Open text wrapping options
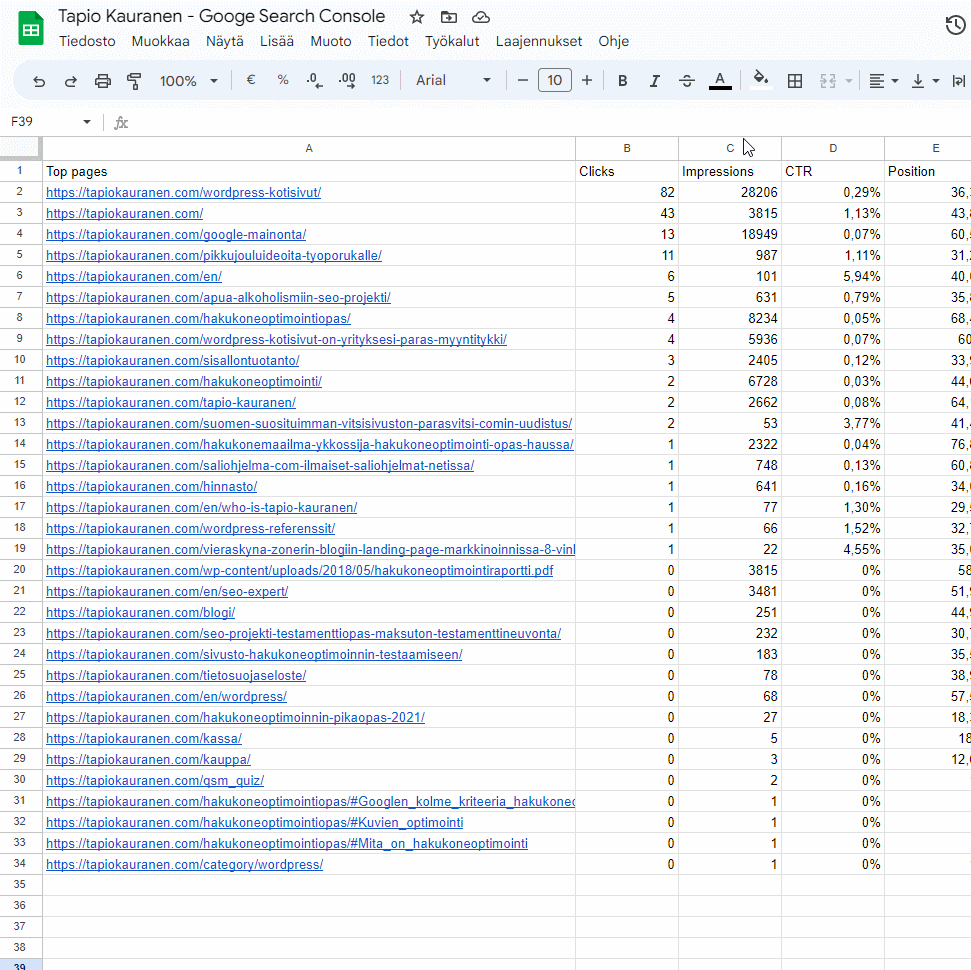The height and width of the screenshot is (970, 971). [x=959, y=81]
